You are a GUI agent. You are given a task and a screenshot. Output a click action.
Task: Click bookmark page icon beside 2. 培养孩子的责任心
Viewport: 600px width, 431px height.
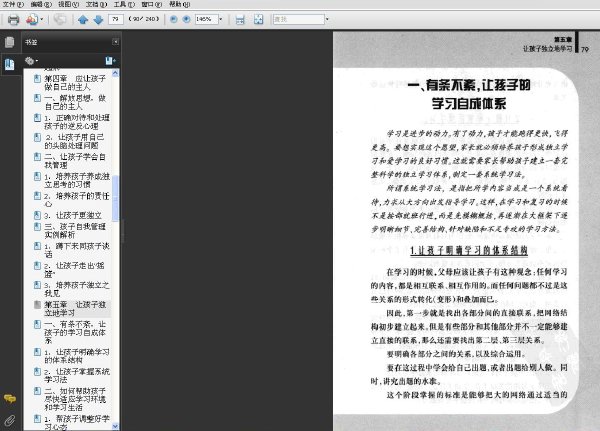pyautogui.click(x=38, y=196)
